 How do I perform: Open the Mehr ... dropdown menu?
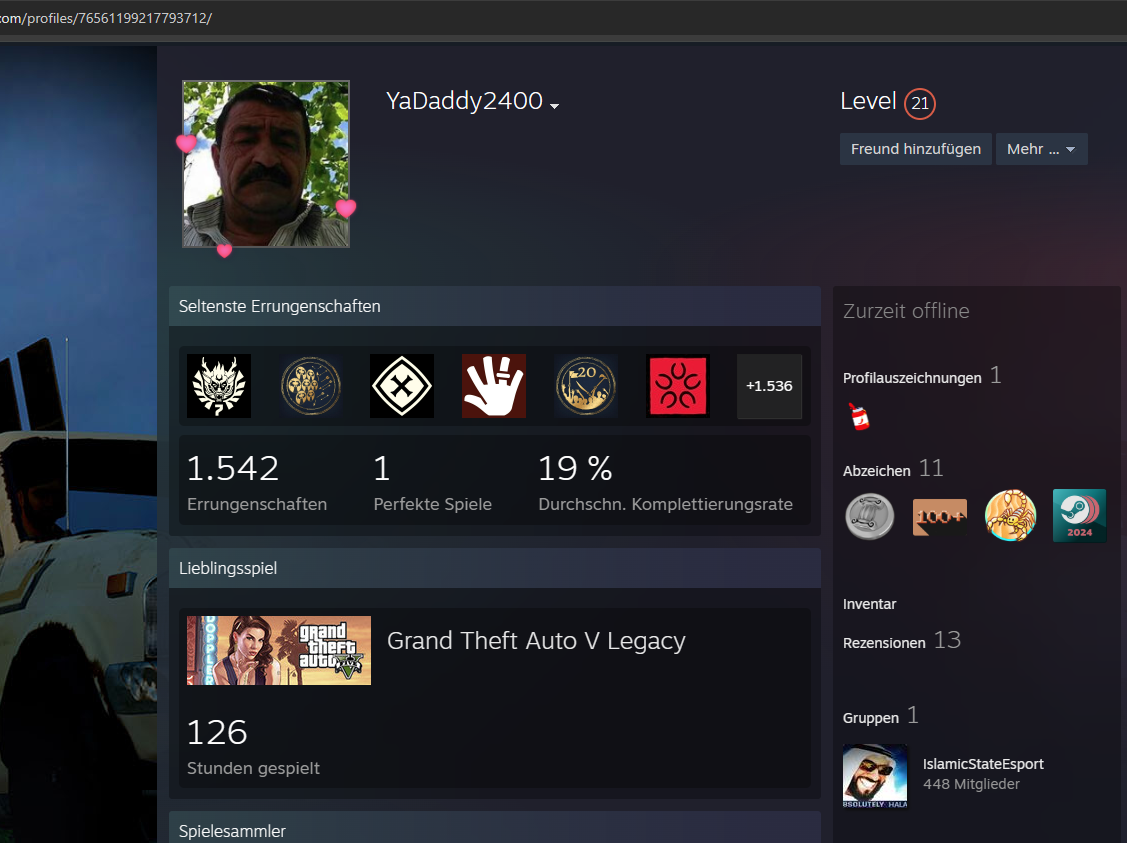(1041, 149)
